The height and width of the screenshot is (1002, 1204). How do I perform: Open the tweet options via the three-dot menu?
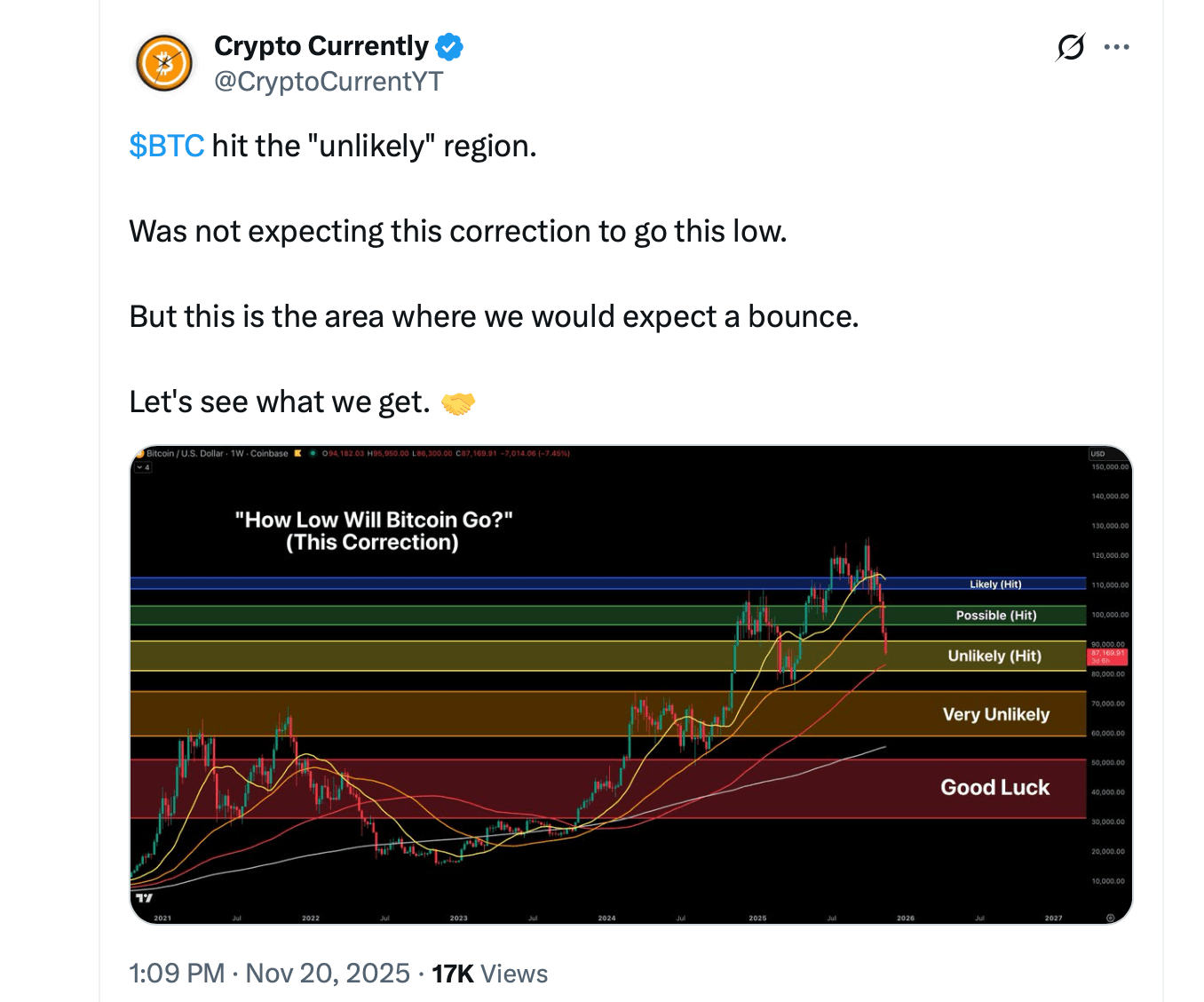[x=1117, y=46]
